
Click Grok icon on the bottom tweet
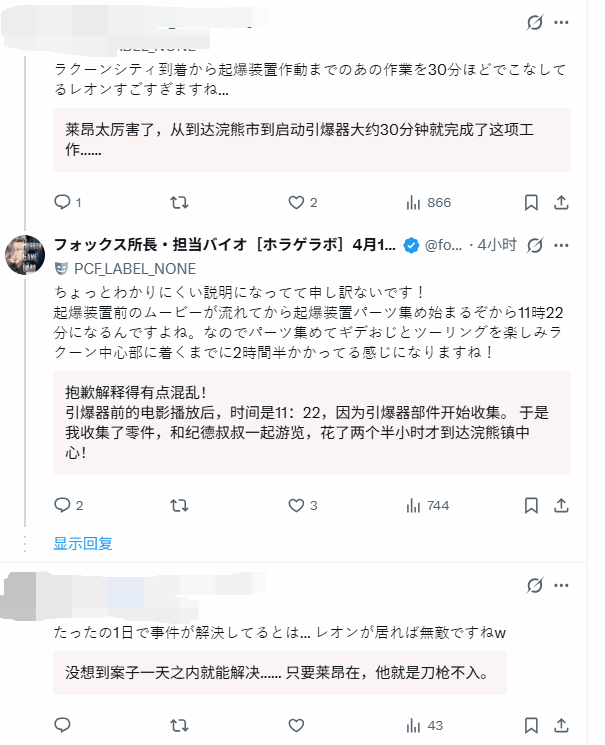tap(535, 584)
